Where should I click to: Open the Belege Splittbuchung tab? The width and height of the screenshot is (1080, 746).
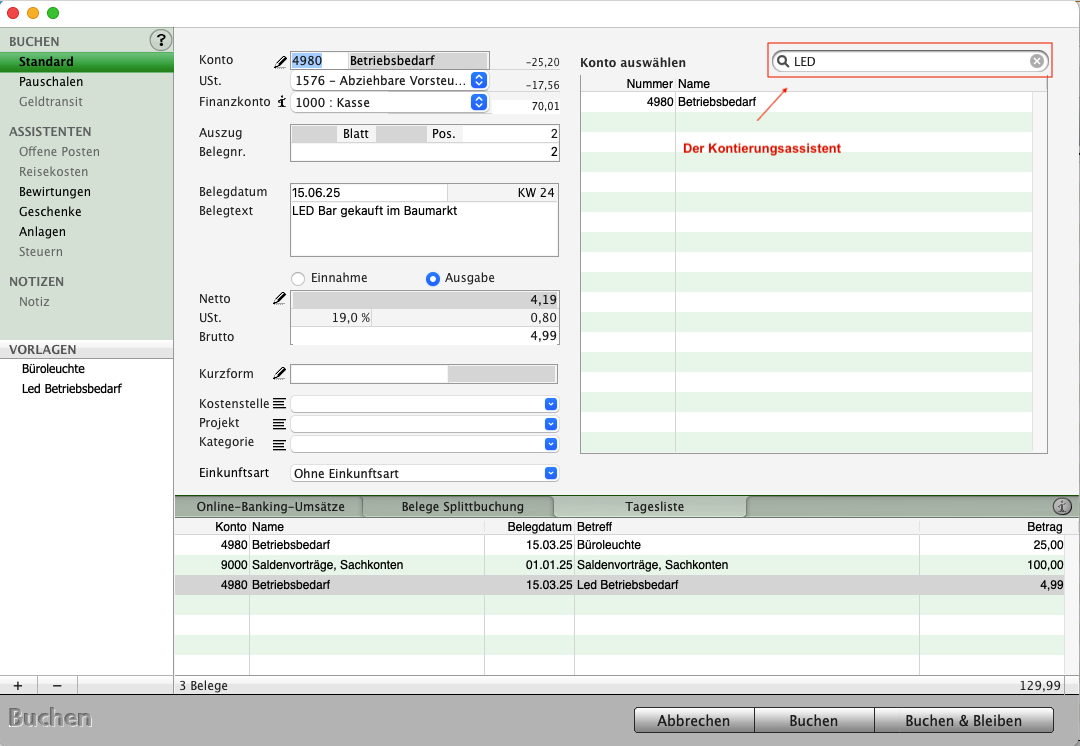462,507
